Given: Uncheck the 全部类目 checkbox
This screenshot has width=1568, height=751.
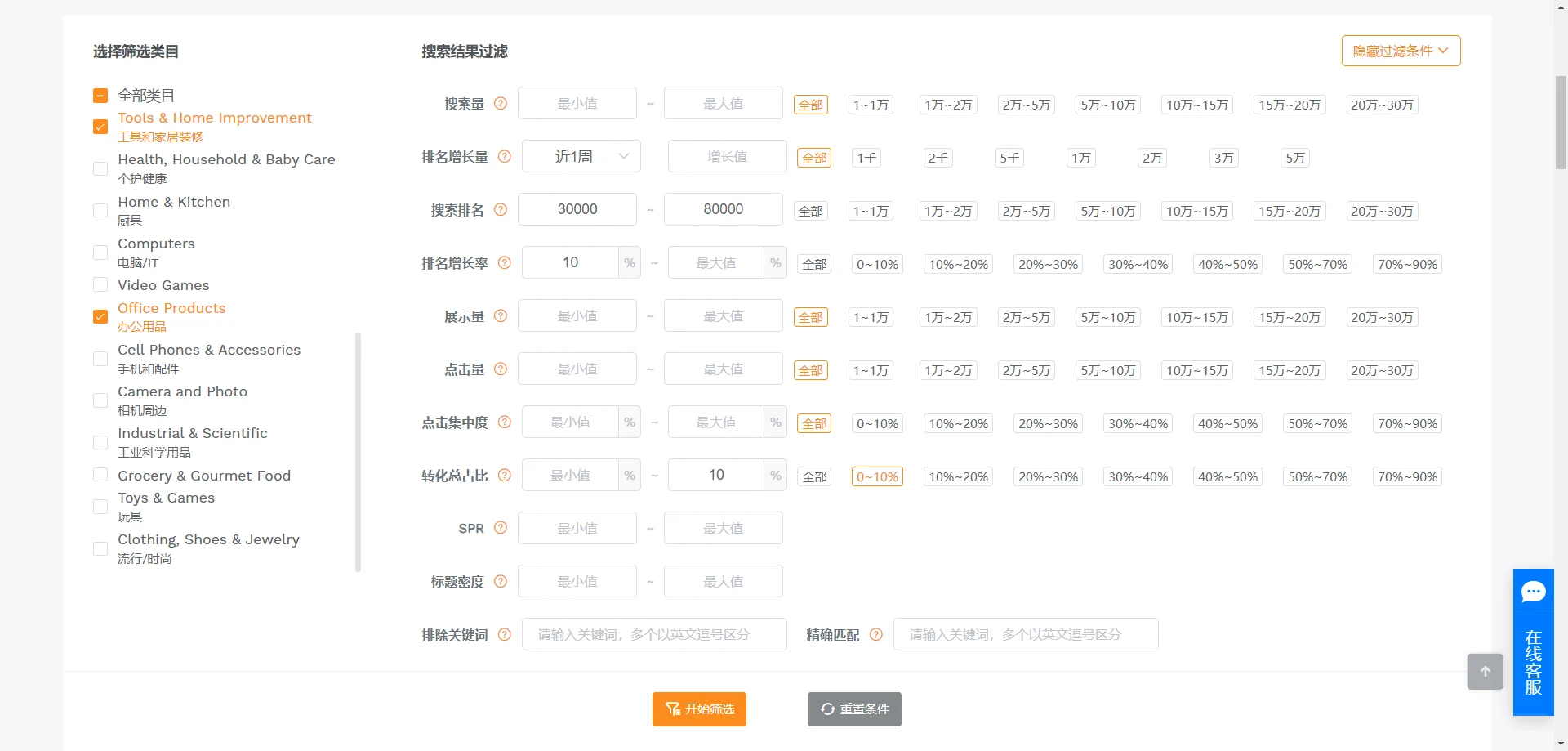Looking at the screenshot, I should pos(100,95).
